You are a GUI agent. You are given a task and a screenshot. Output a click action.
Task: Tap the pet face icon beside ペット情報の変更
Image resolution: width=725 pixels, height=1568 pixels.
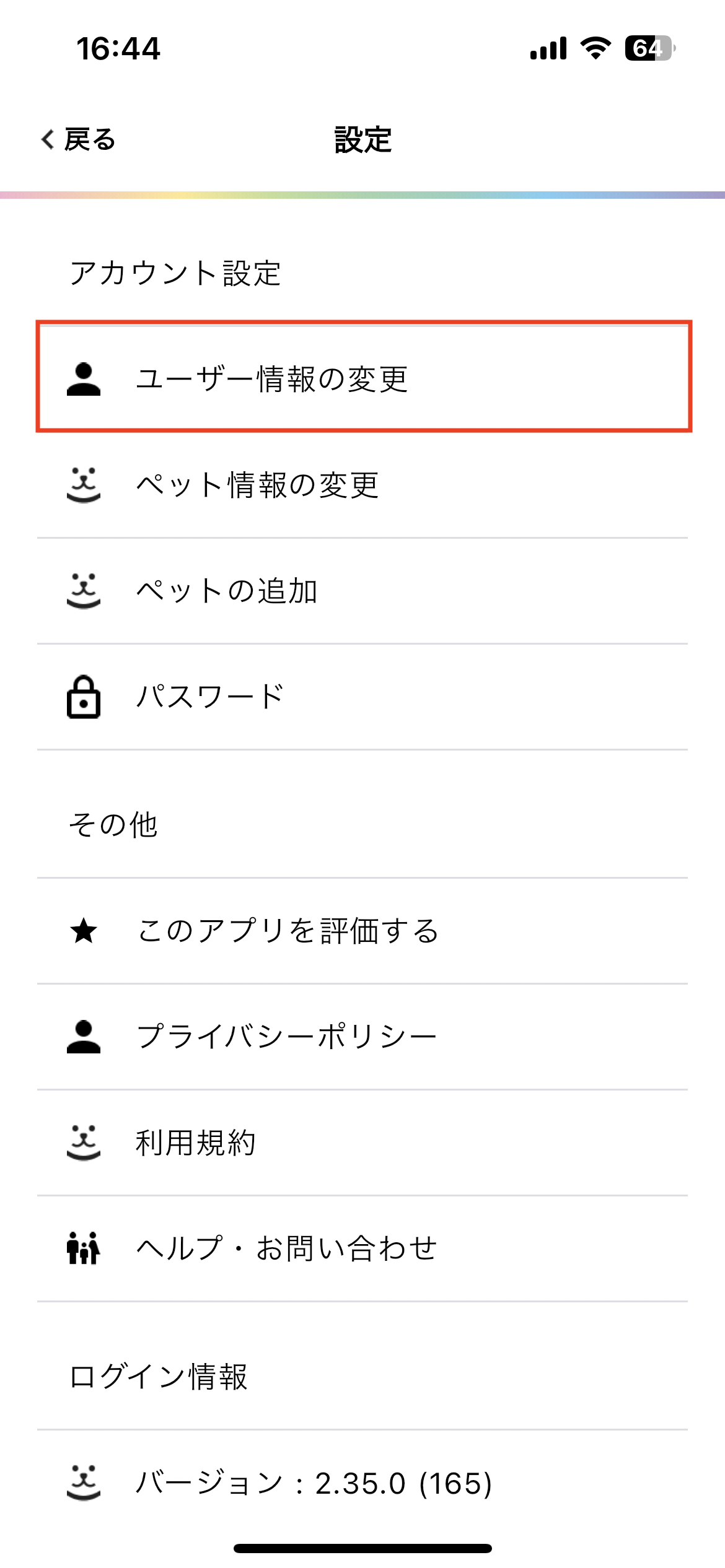coord(84,485)
